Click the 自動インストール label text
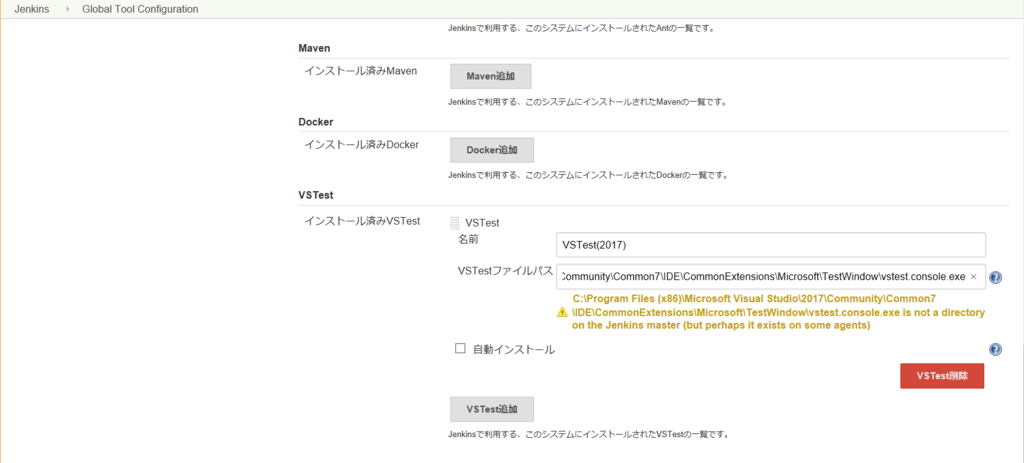Viewport: 1024px width, 463px height. click(514, 349)
